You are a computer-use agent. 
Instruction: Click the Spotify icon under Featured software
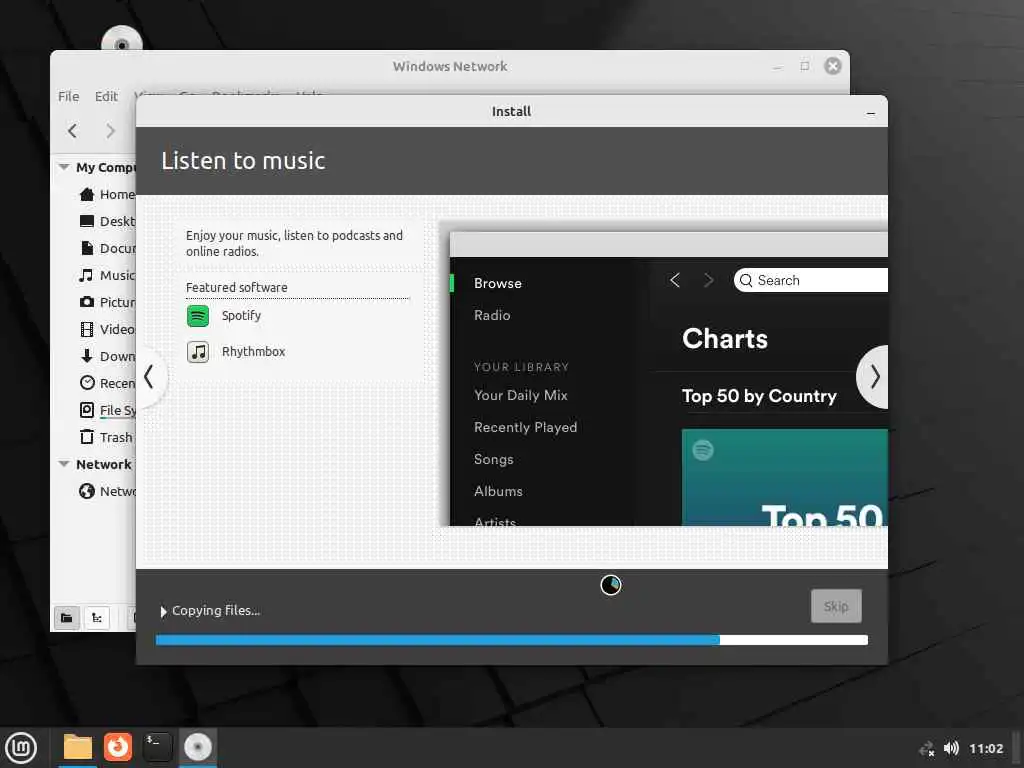[198, 316]
